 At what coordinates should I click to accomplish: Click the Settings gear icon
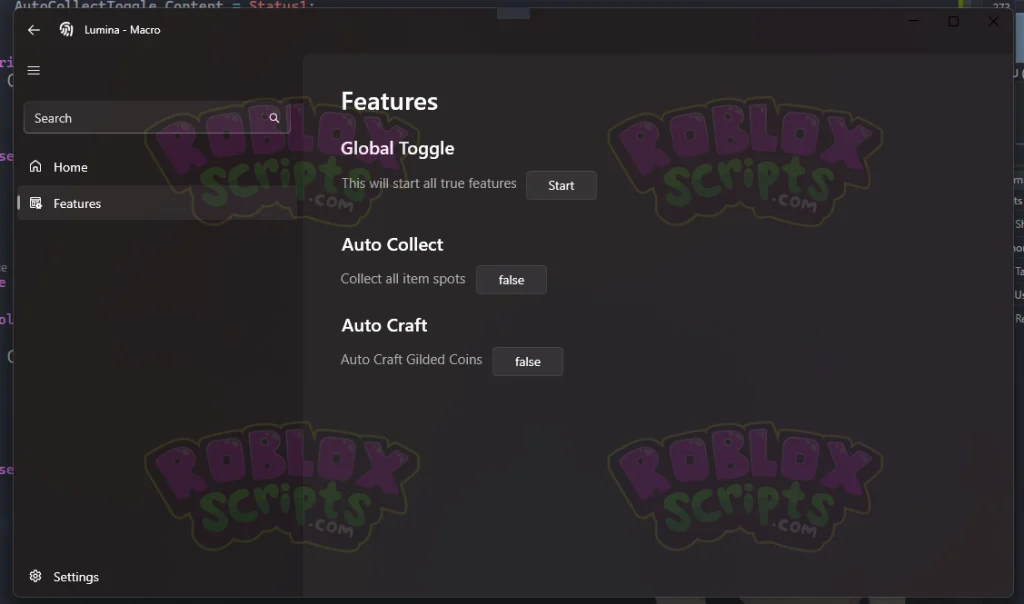click(35, 576)
